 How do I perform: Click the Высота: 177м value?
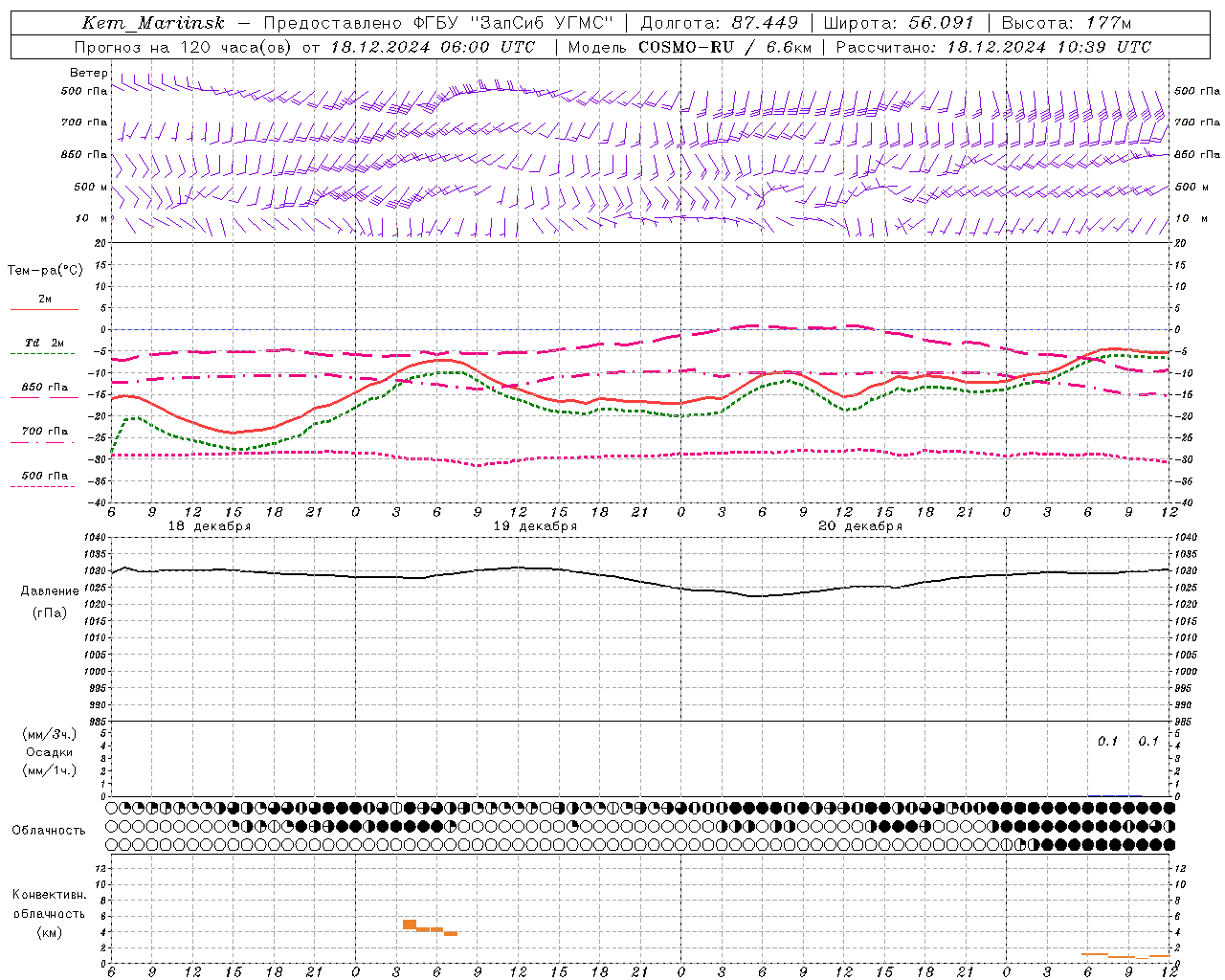[1065, 23]
